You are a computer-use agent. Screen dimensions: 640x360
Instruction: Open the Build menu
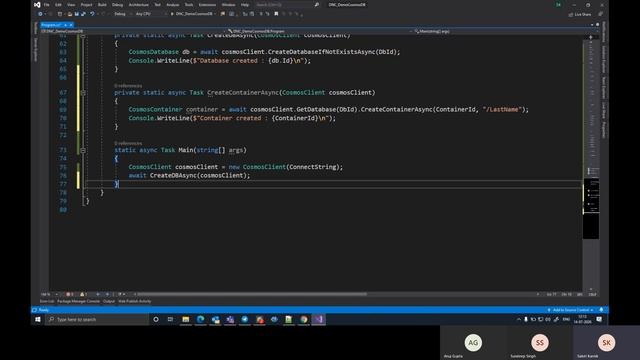102,5
